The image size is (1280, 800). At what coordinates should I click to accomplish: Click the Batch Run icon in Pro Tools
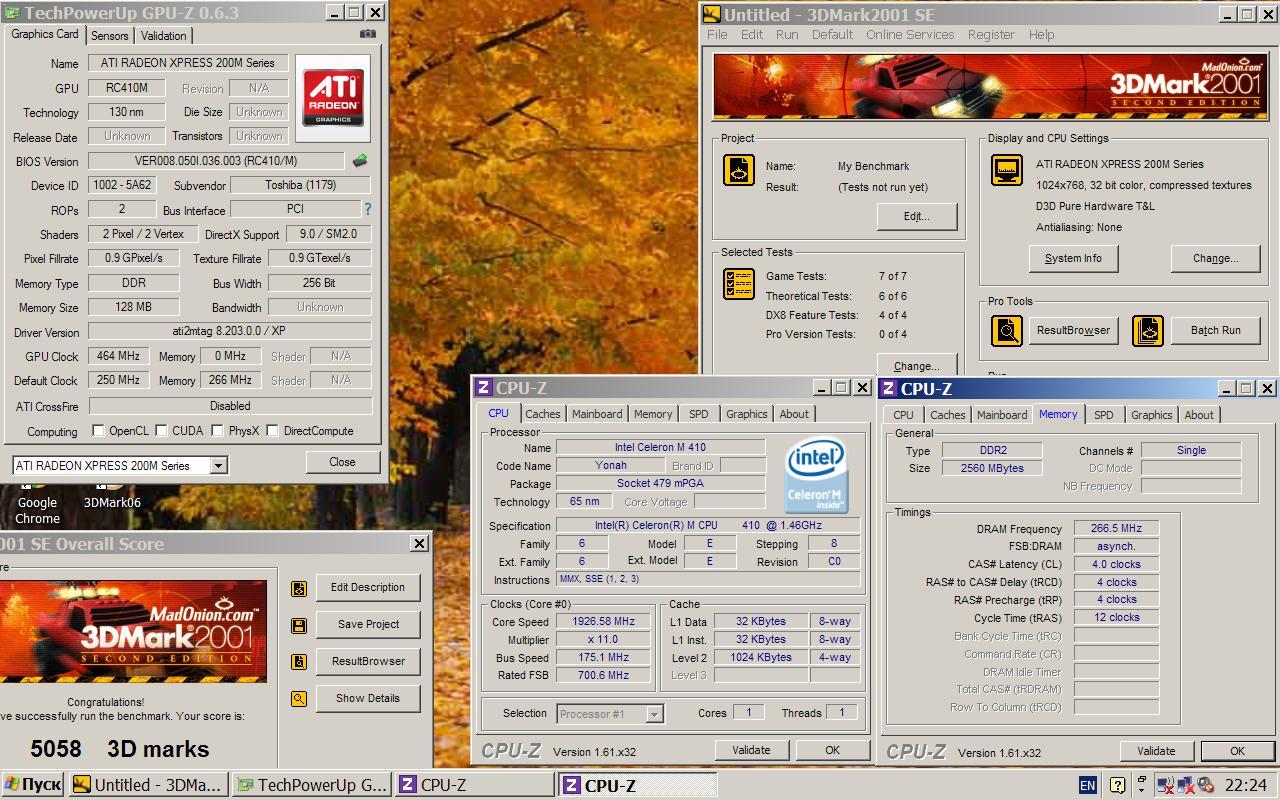[x=1148, y=330]
